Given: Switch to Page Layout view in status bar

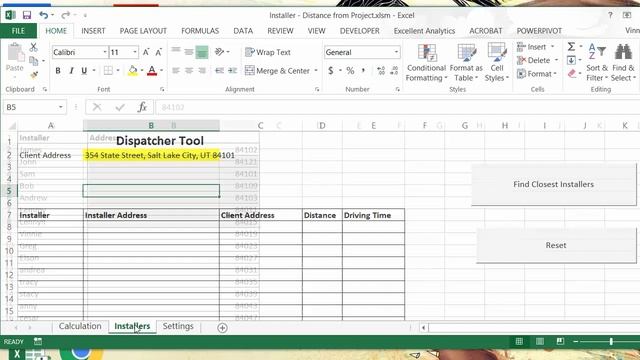Looking at the screenshot, I should pos(540,341).
